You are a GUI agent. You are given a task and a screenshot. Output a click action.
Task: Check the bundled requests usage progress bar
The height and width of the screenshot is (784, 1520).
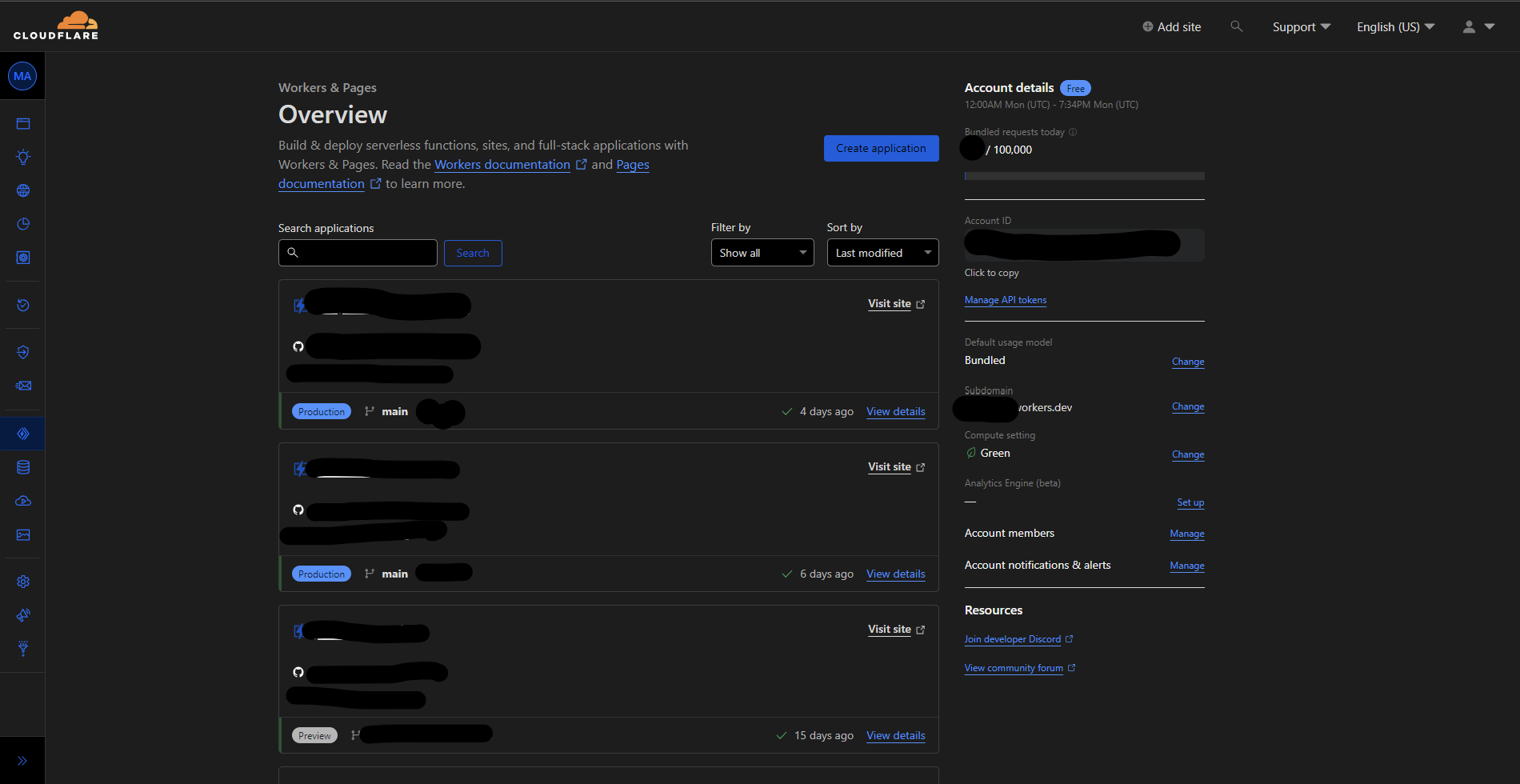[x=1084, y=175]
